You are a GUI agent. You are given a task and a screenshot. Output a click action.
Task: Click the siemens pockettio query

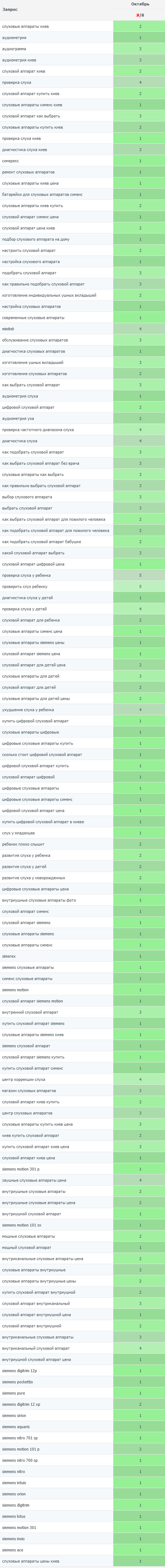click(x=18, y=1382)
